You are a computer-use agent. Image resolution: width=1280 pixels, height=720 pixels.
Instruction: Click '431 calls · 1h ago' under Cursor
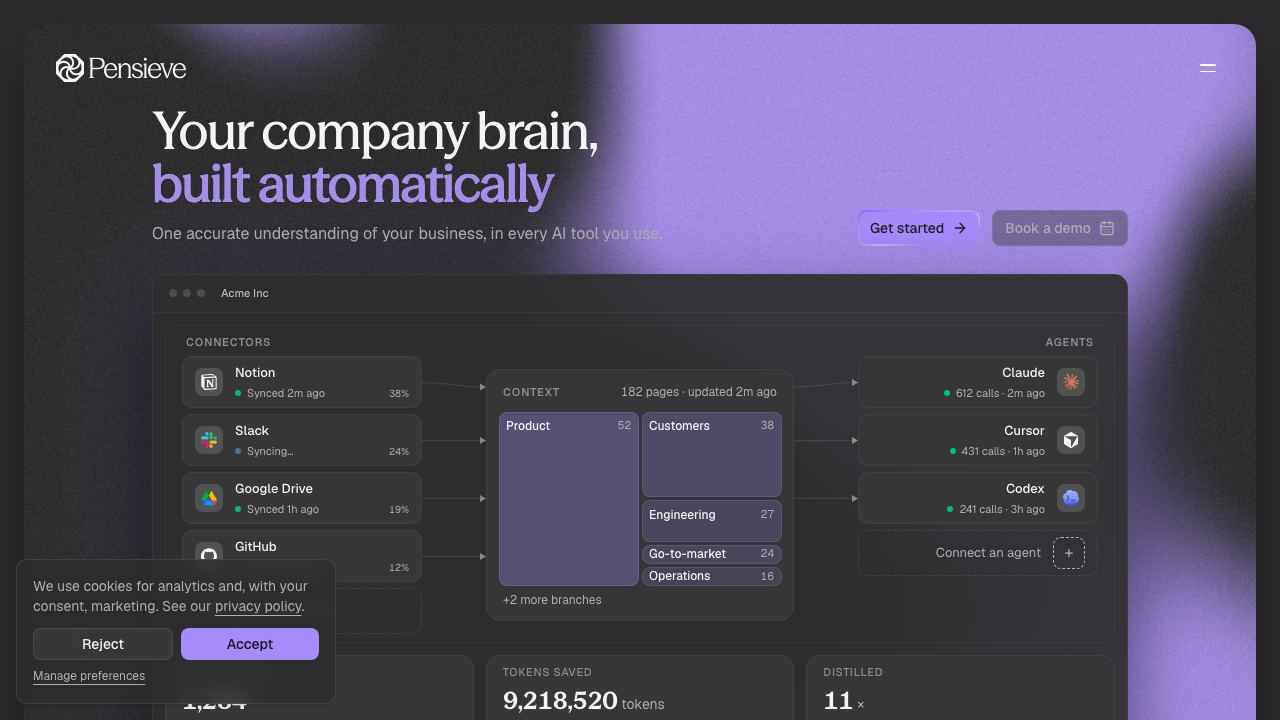coord(1003,451)
